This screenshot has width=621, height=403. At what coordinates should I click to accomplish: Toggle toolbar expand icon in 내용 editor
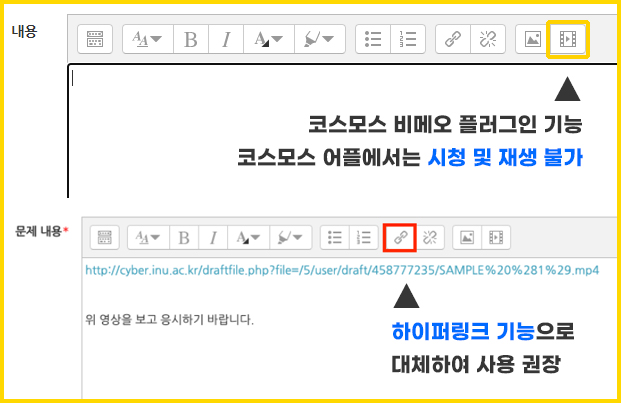95,39
